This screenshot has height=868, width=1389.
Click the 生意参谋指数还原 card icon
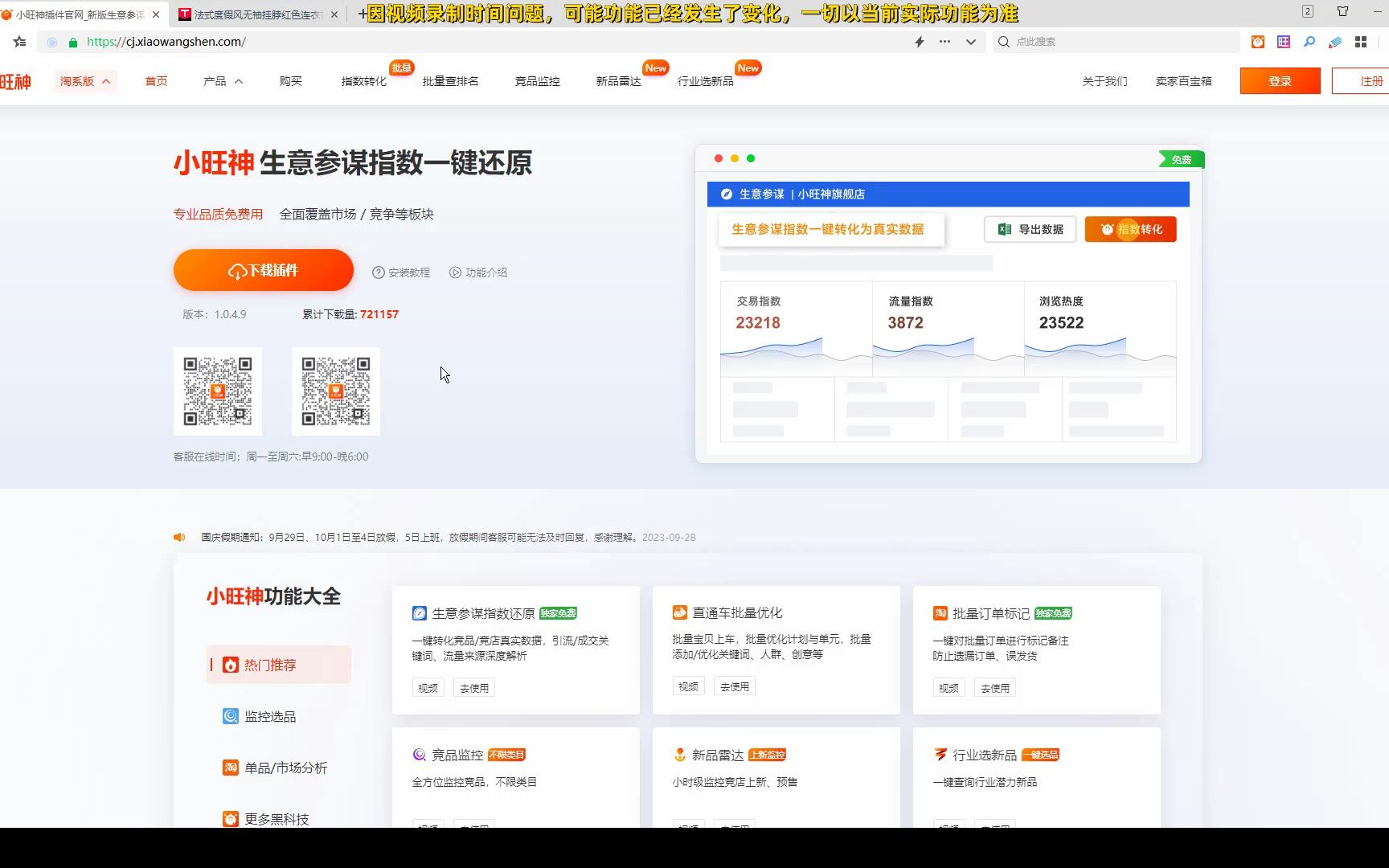coord(420,613)
